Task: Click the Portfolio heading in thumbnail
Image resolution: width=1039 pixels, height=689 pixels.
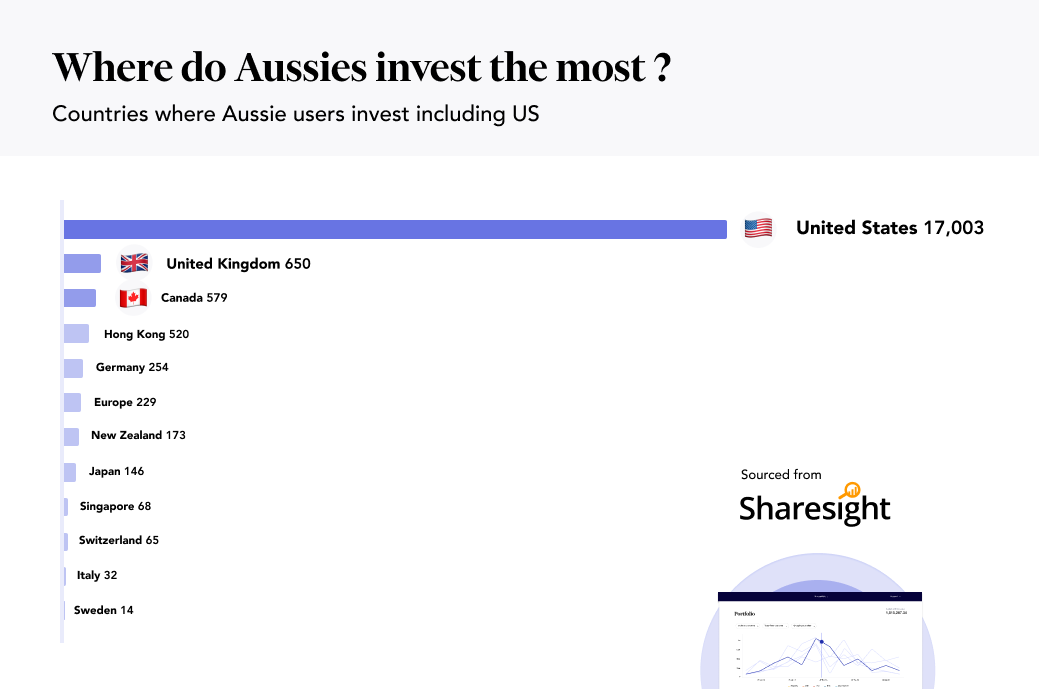Action: click(745, 613)
